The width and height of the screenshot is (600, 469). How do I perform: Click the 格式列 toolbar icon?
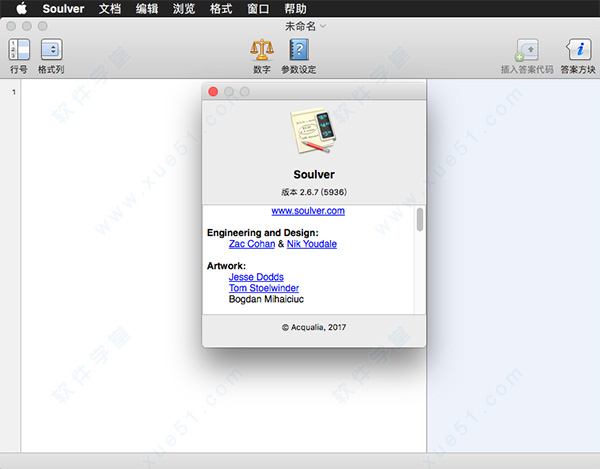[51, 50]
